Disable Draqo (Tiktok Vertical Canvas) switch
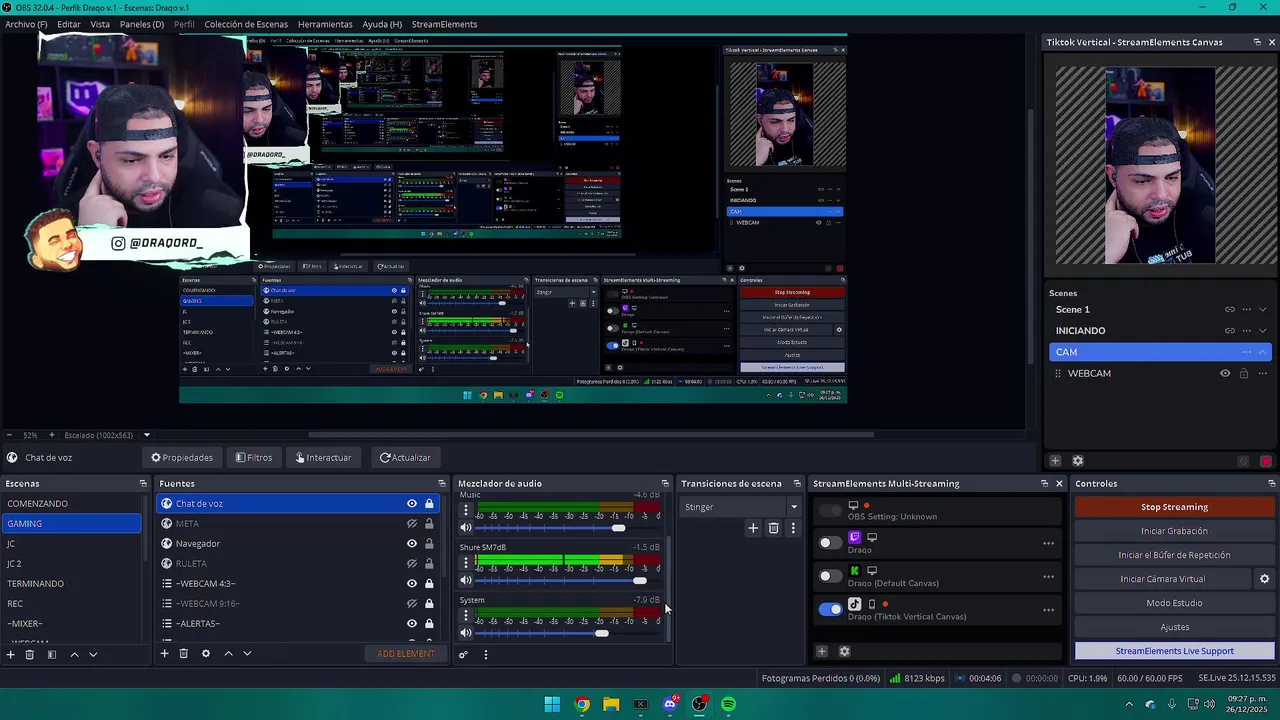This screenshot has height=720, width=1280. [x=830, y=609]
